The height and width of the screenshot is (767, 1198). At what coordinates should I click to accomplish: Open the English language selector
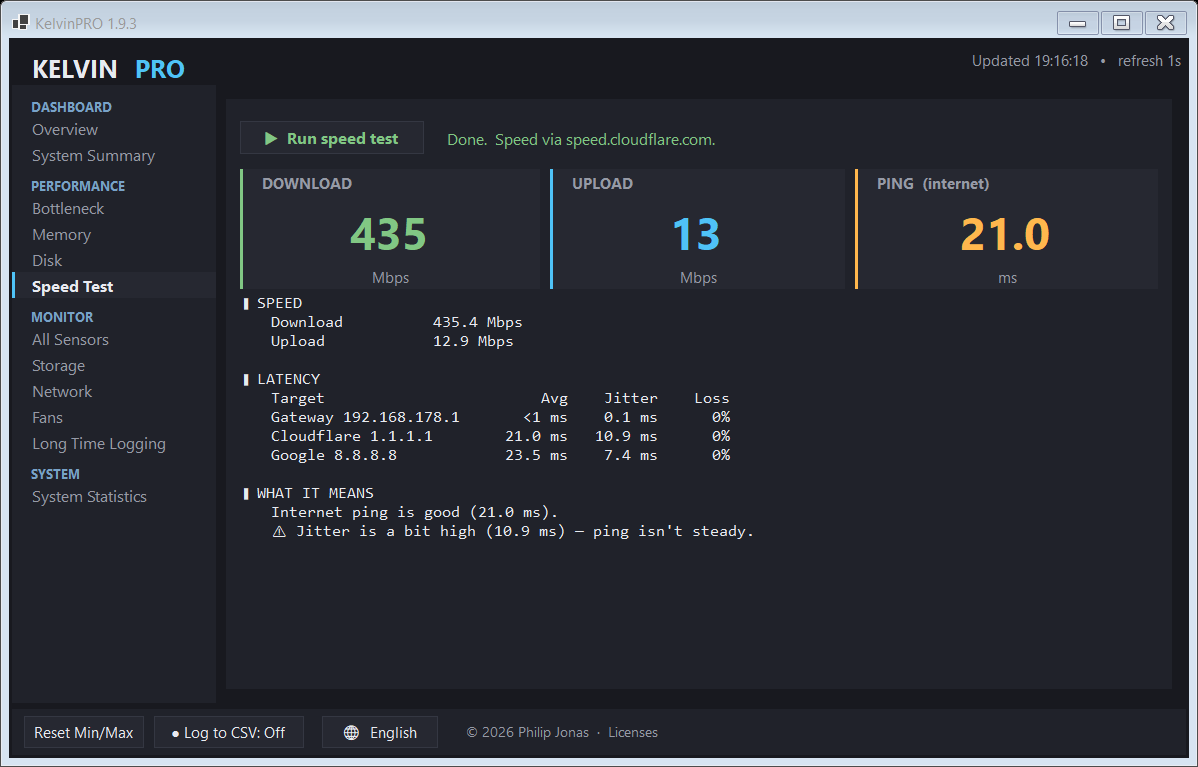(380, 733)
